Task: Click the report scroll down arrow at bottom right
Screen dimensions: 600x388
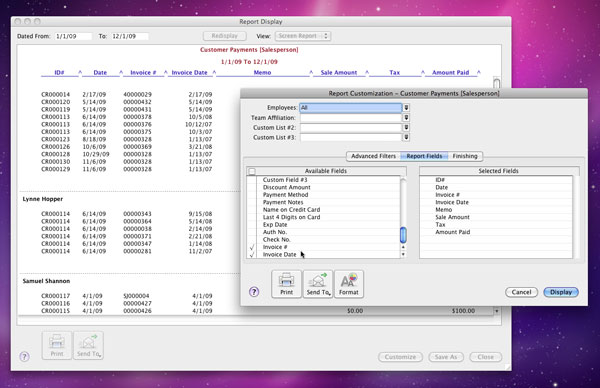Action: pos(497,311)
